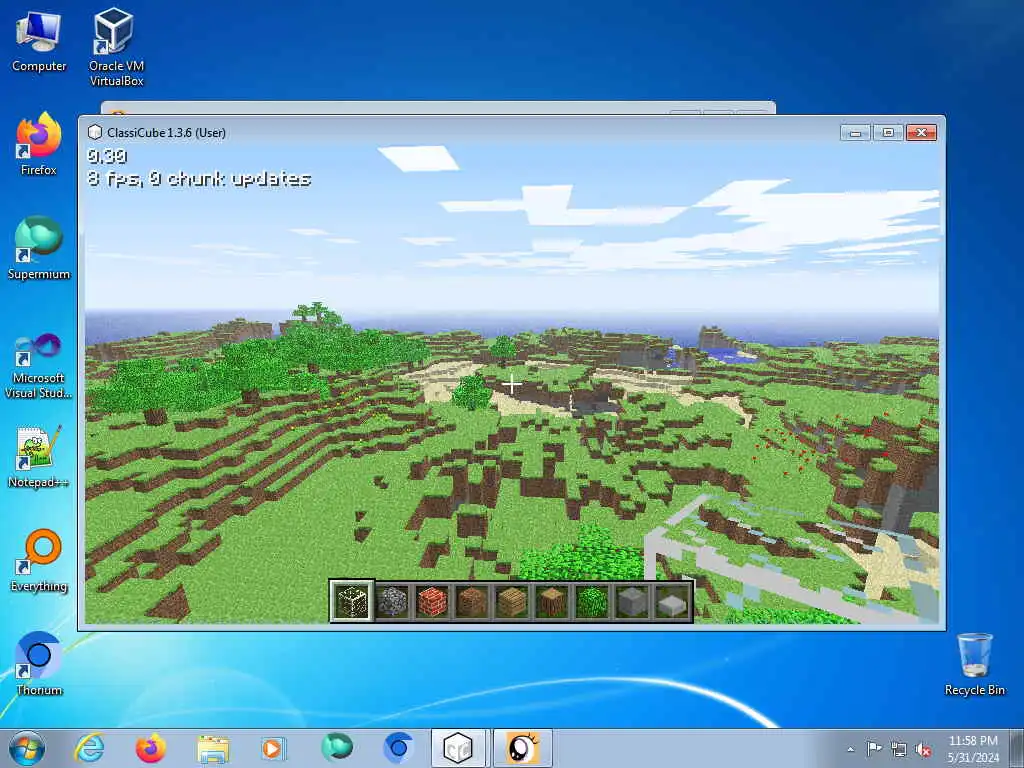Select the full gray double-slab block in the hotbar
This screenshot has width=1024, height=768.
pos(632,601)
